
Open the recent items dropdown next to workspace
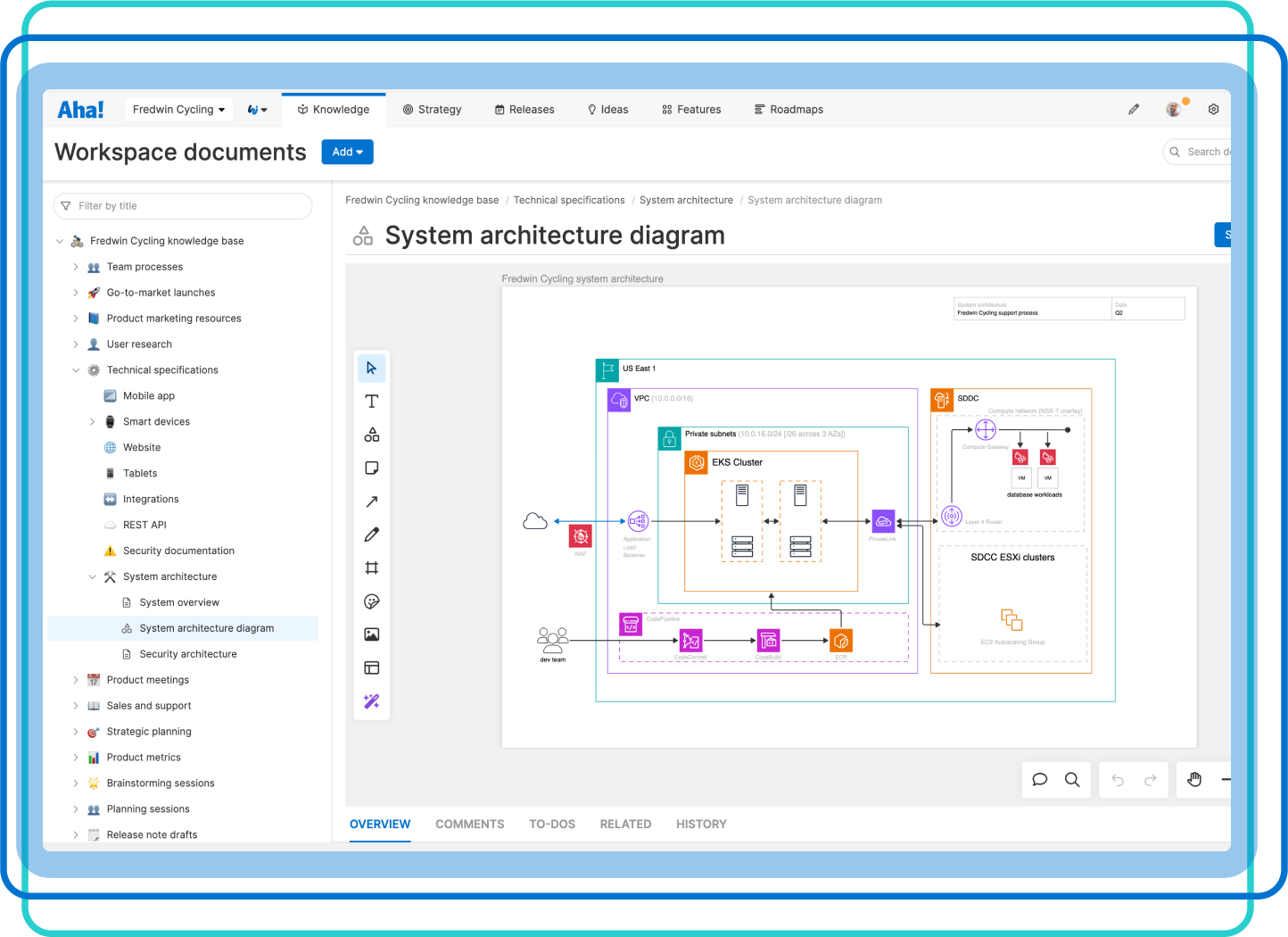click(257, 110)
